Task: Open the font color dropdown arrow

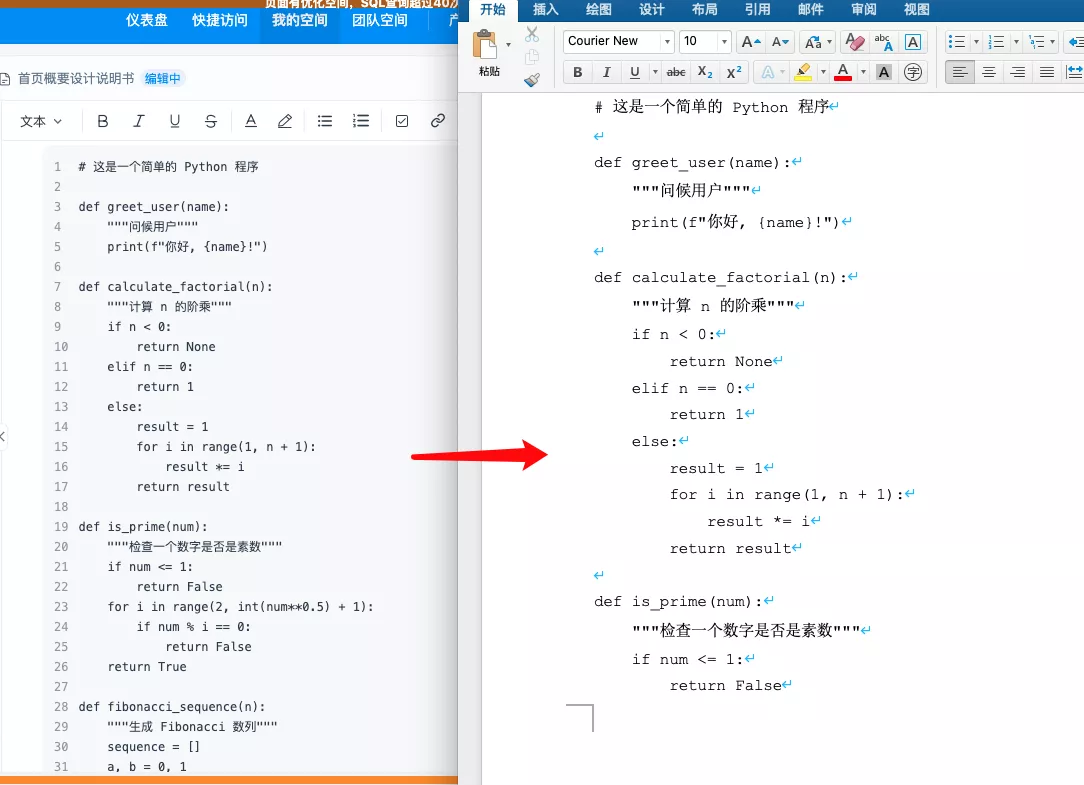Action: (x=863, y=72)
